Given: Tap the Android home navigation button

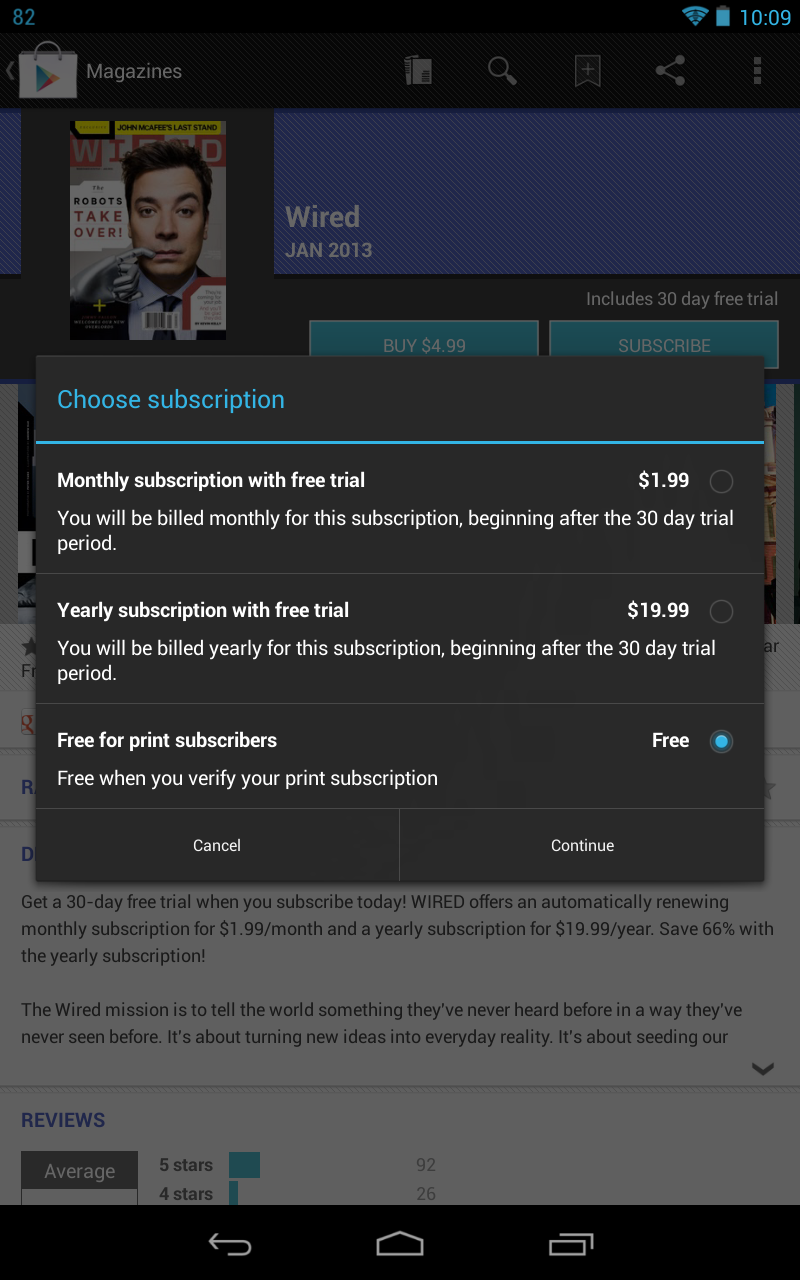Looking at the screenshot, I should [400, 1244].
